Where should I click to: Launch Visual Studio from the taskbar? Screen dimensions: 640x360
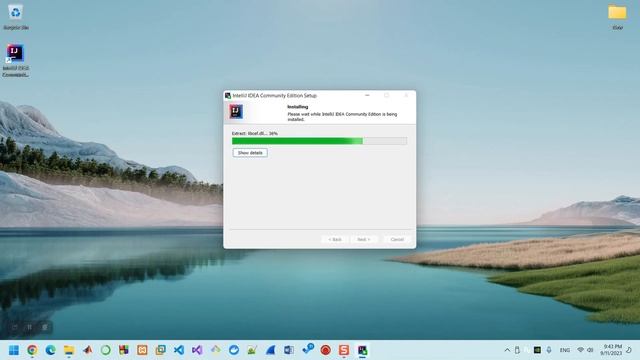tap(197, 350)
